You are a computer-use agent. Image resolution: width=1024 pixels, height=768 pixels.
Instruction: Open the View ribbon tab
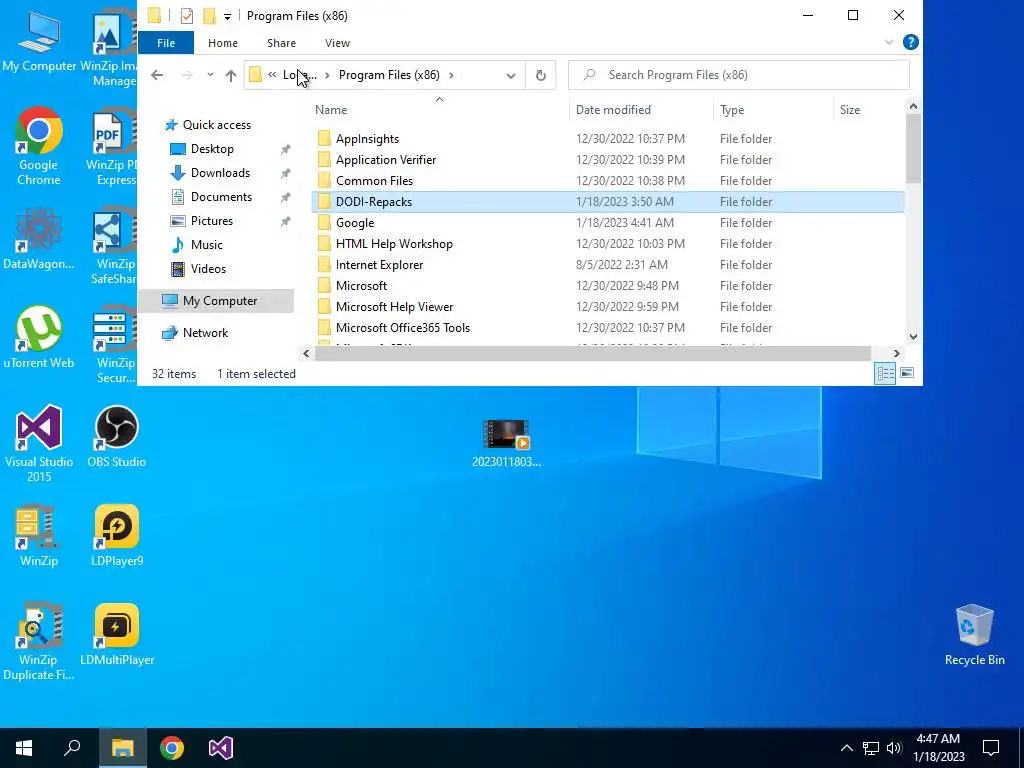[337, 43]
